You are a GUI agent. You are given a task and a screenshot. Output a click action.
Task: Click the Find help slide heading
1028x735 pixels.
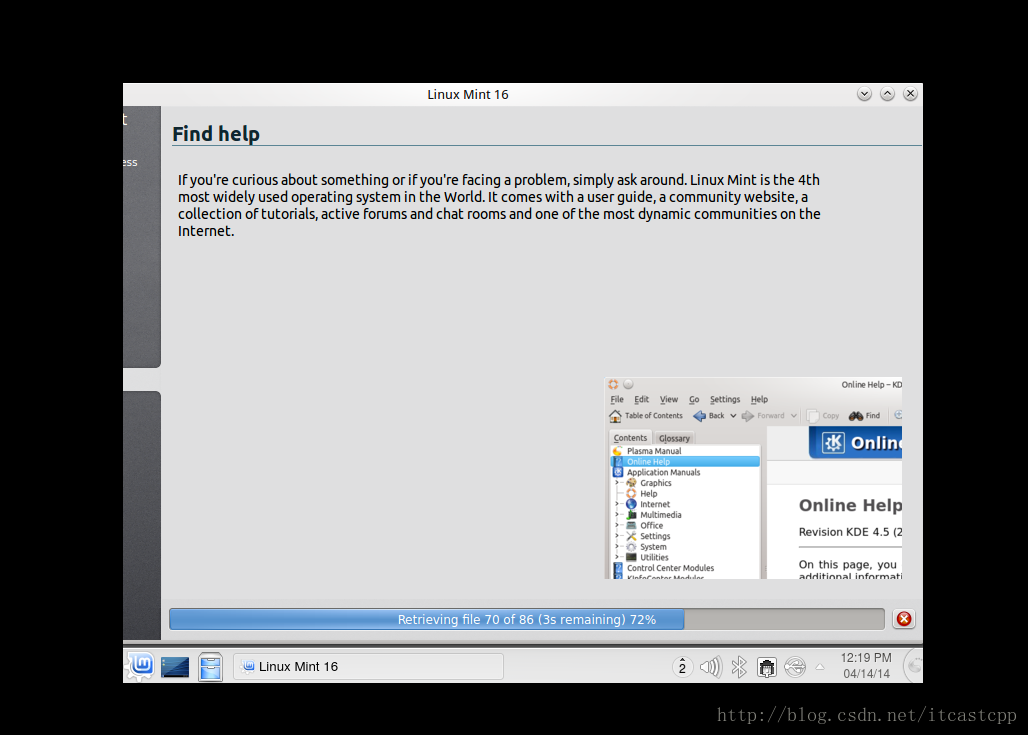tap(216, 134)
